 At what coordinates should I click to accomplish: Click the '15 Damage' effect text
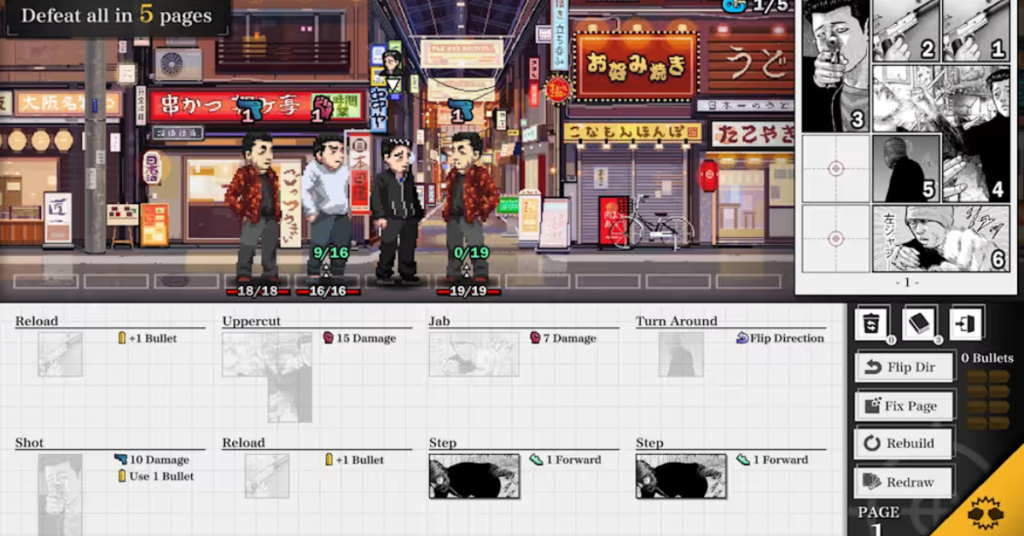pyautogui.click(x=366, y=338)
